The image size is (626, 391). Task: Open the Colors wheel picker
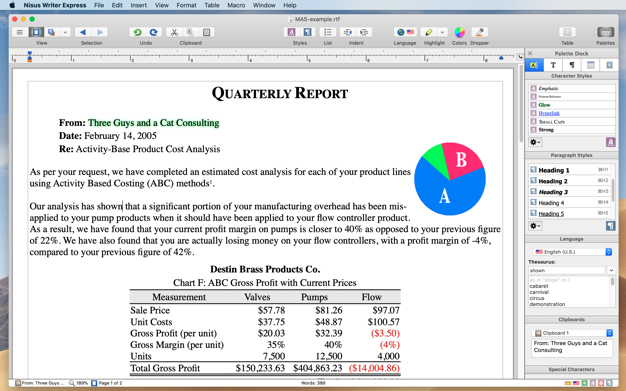coord(460,32)
